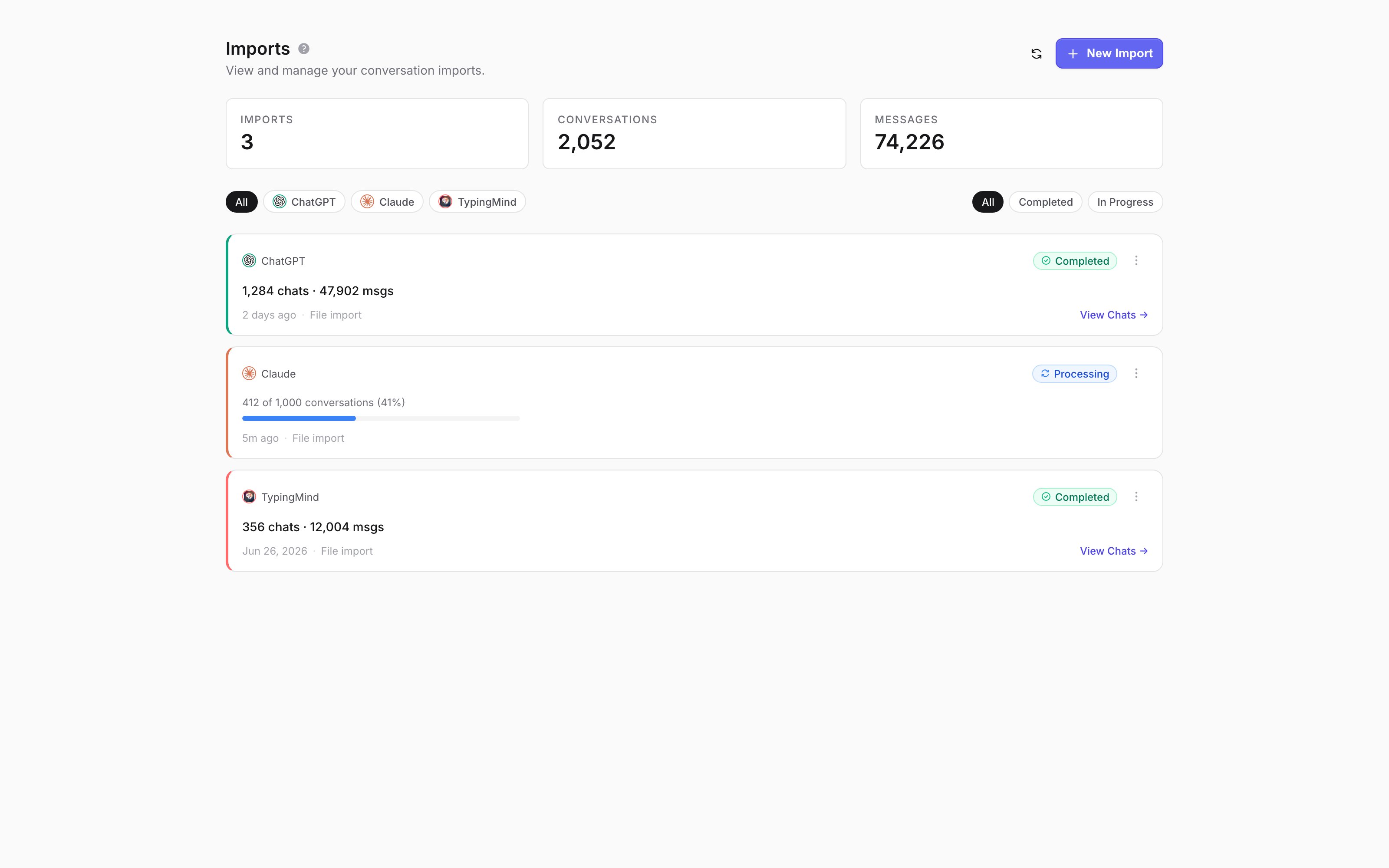
Task: Click '356 chats · 12,004 msgs' text
Action: click(313, 527)
